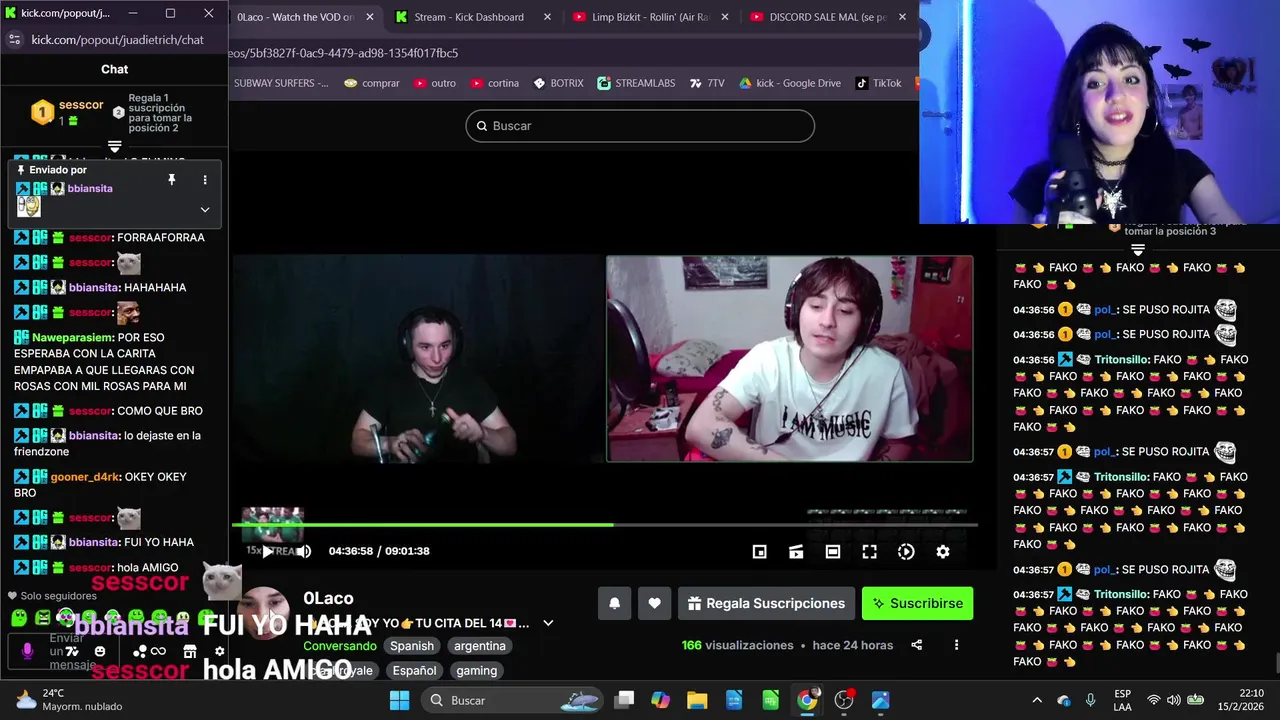The height and width of the screenshot is (720, 1280).
Task: Open video player settings gear
Action: point(943,552)
